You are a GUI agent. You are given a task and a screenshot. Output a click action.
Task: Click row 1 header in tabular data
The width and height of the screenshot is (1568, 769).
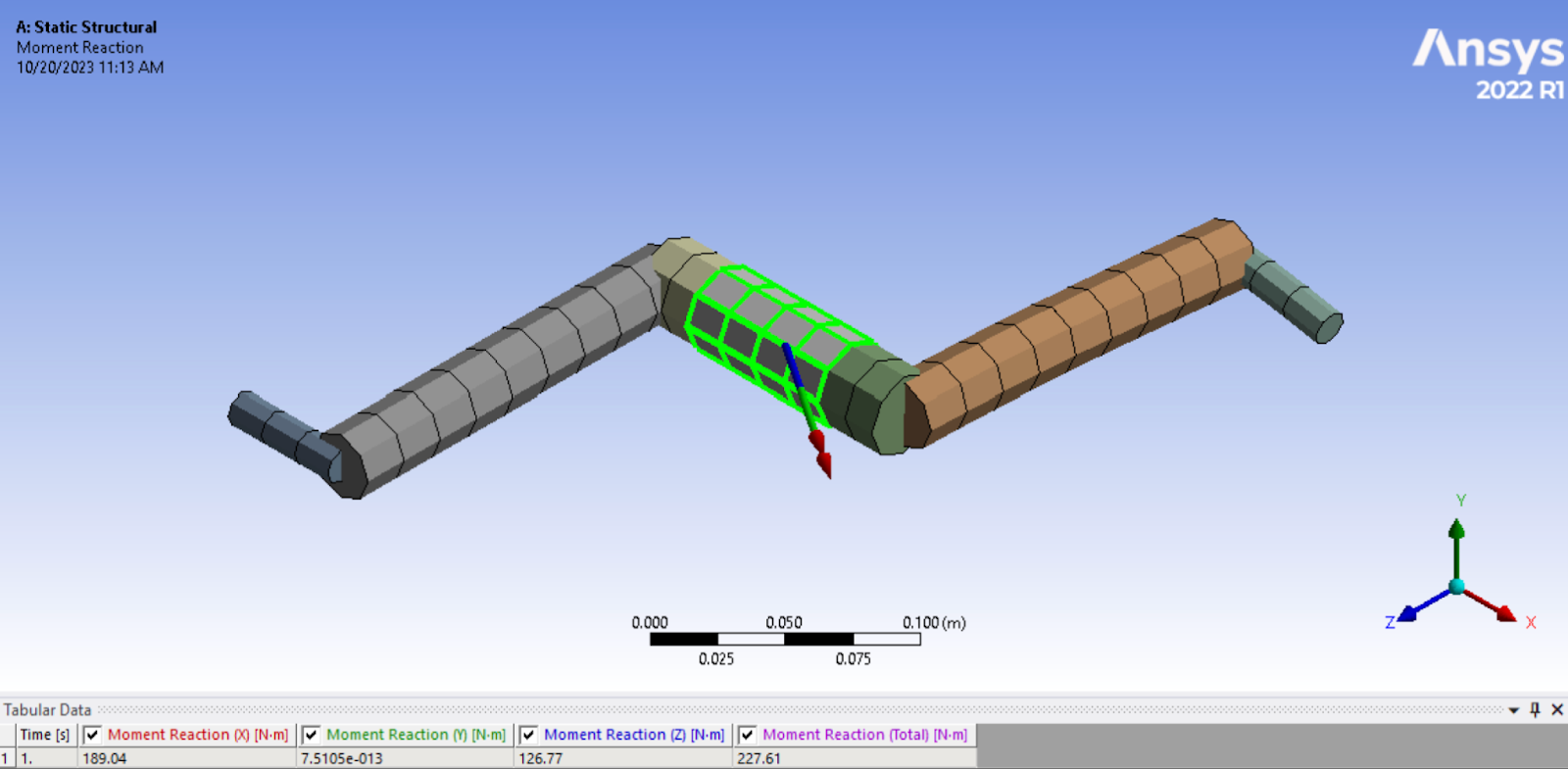click(7, 758)
